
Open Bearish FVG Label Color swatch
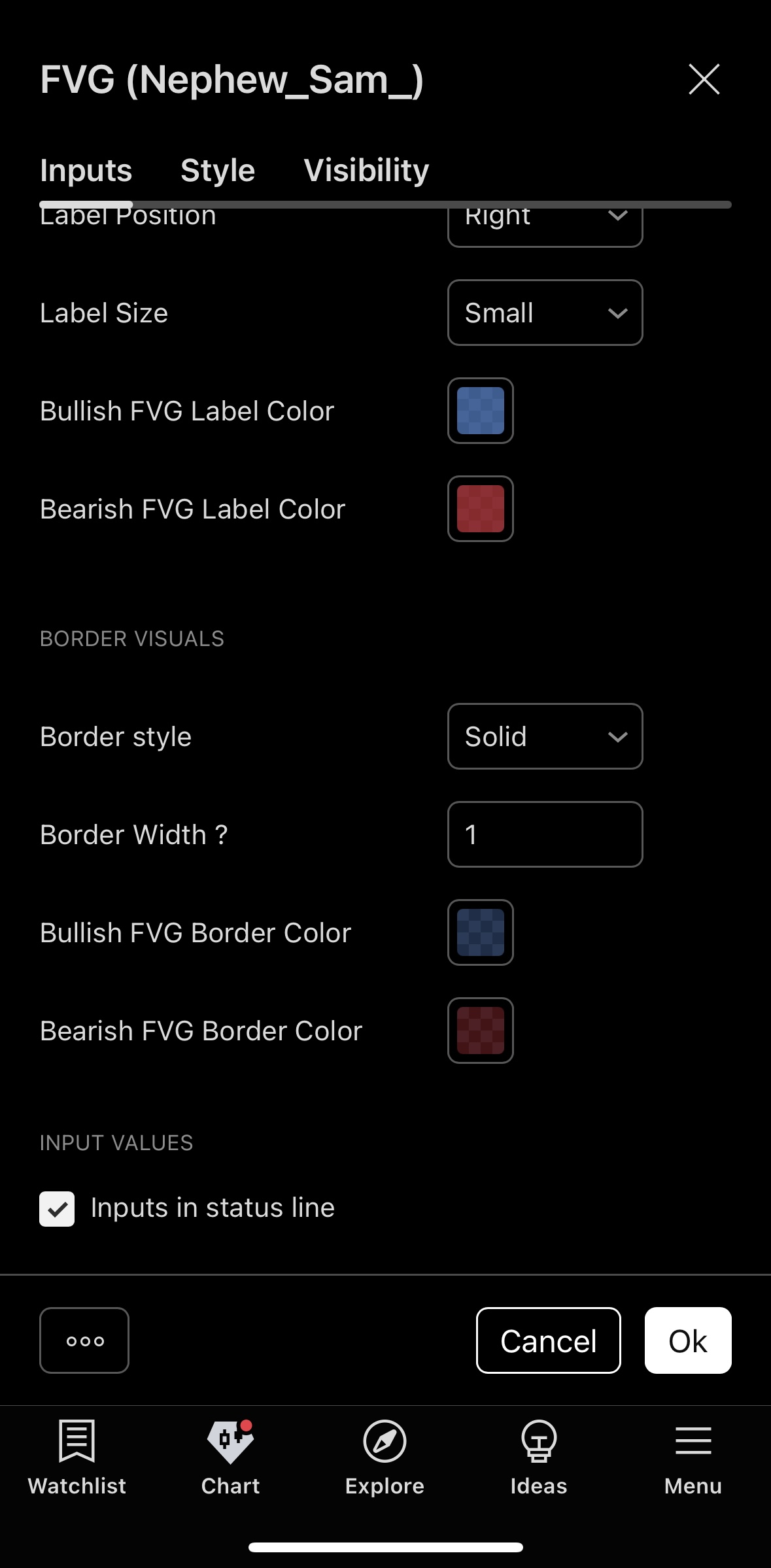pyautogui.click(x=481, y=509)
